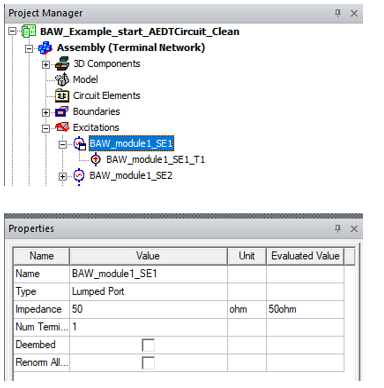The width and height of the screenshot is (384, 388).
Task: Pin the Project Manager panel
Action: point(338,13)
